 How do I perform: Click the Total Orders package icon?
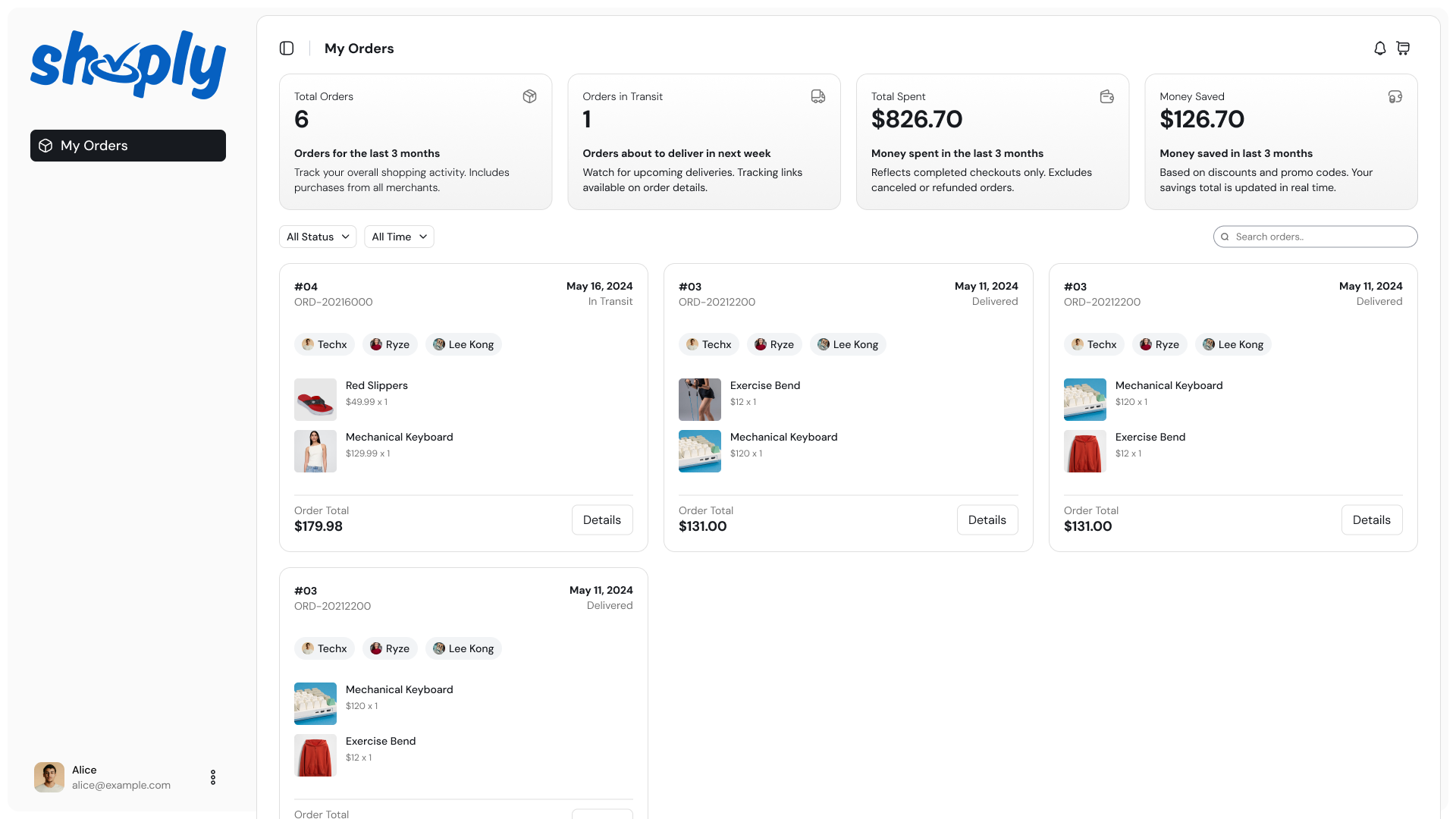[x=530, y=96]
